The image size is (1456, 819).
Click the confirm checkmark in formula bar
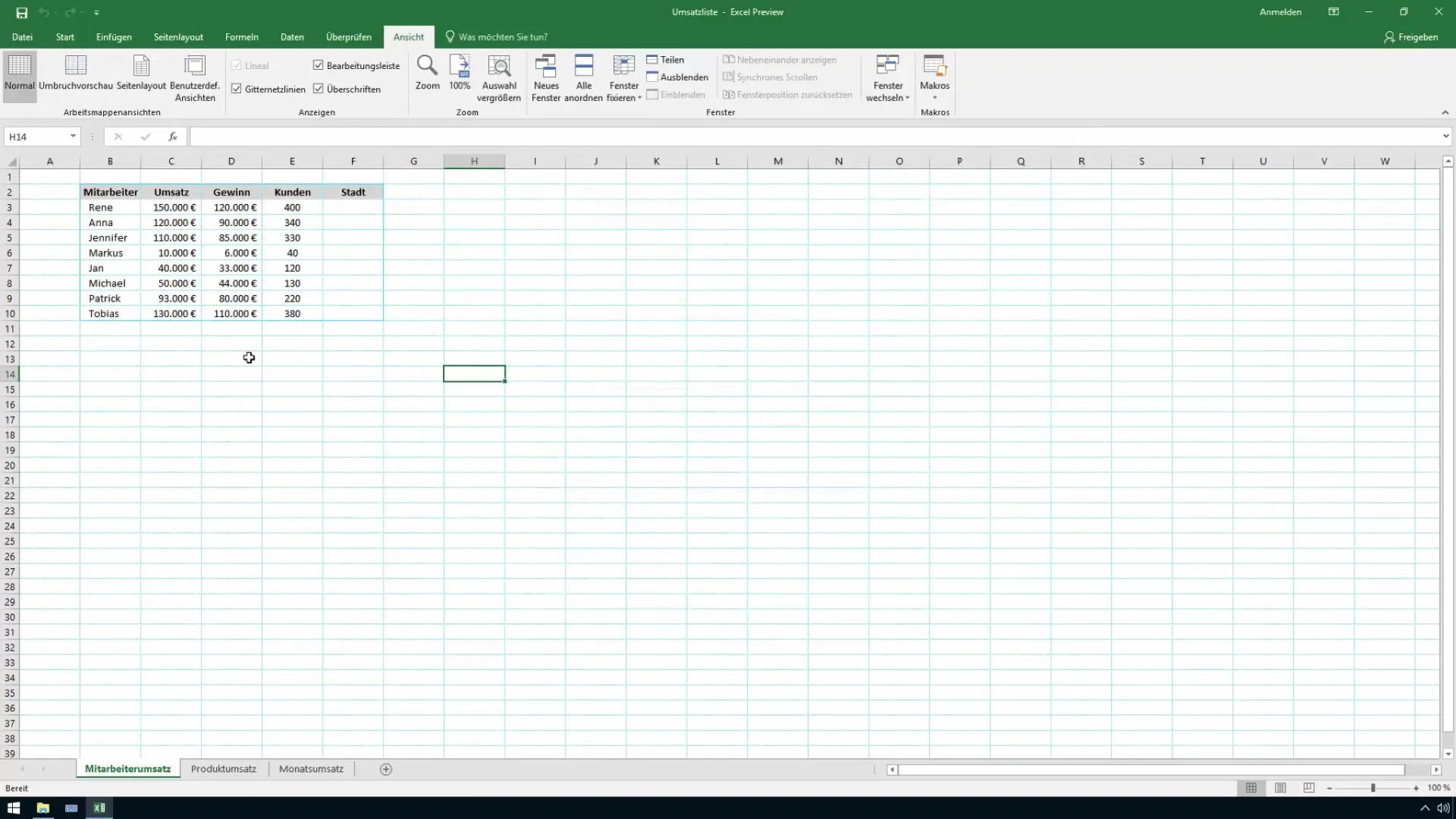(146, 136)
